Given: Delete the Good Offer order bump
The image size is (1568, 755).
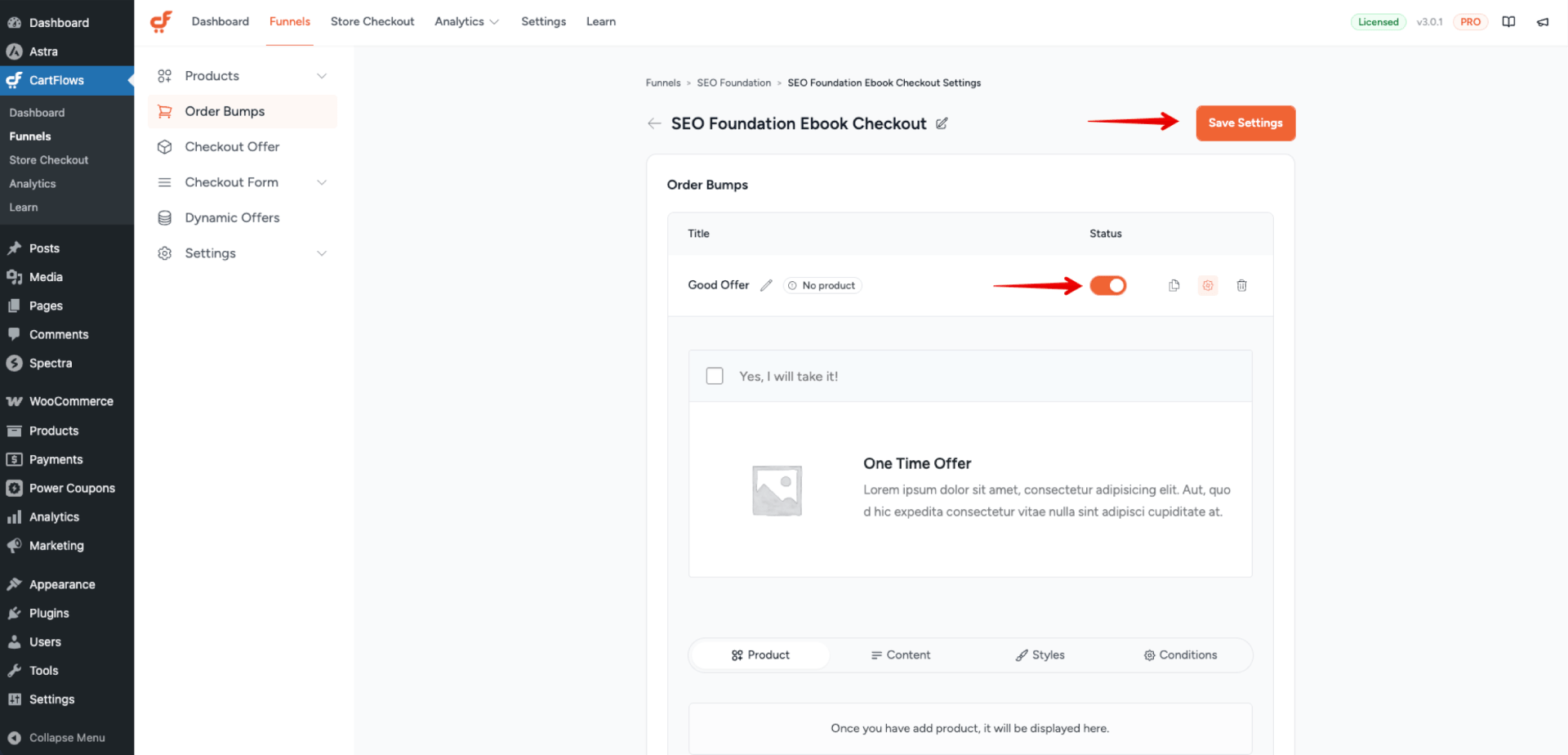Looking at the screenshot, I should (x=1241, y=285).
